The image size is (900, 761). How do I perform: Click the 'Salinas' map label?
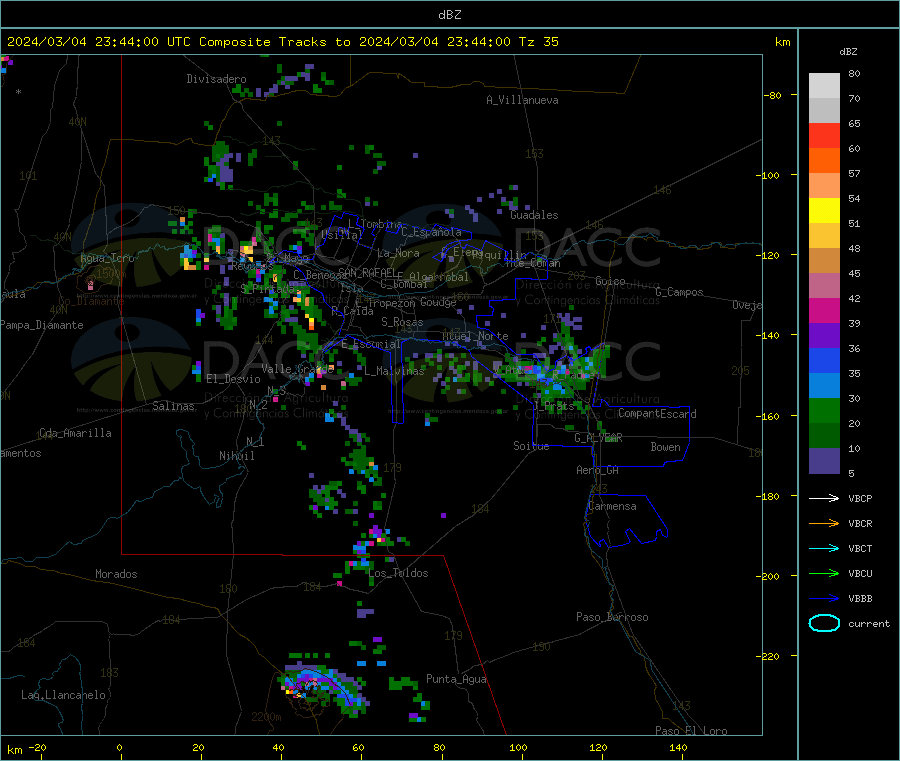coord(173,406)
